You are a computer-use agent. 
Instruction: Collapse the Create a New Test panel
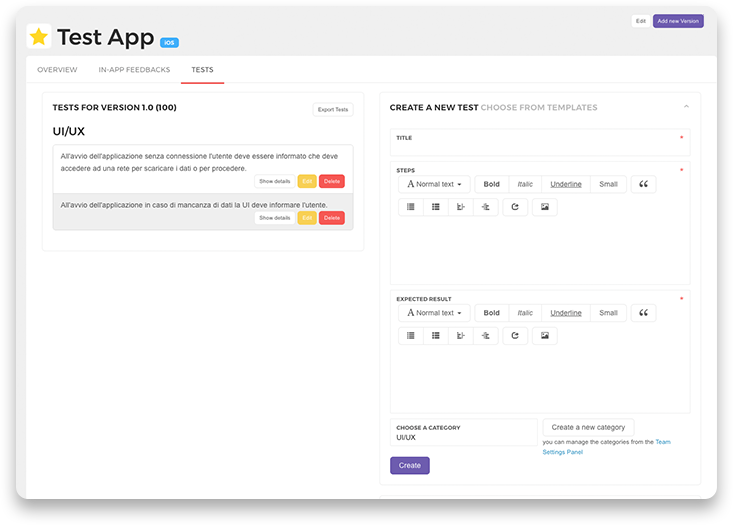[686, 107]
